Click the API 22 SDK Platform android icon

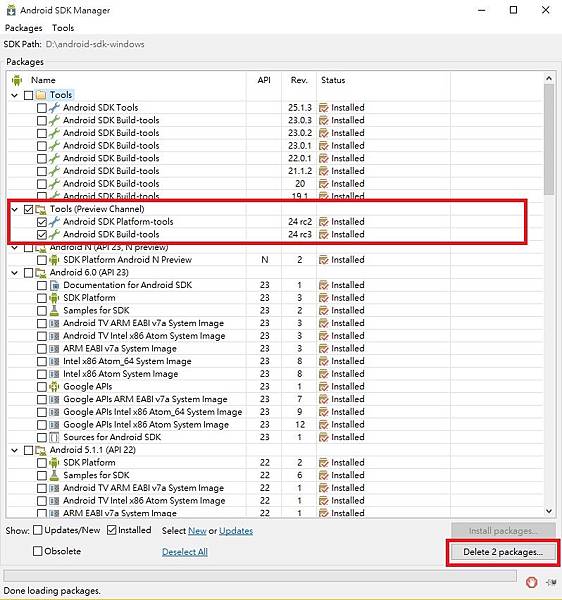pos(54,463)
